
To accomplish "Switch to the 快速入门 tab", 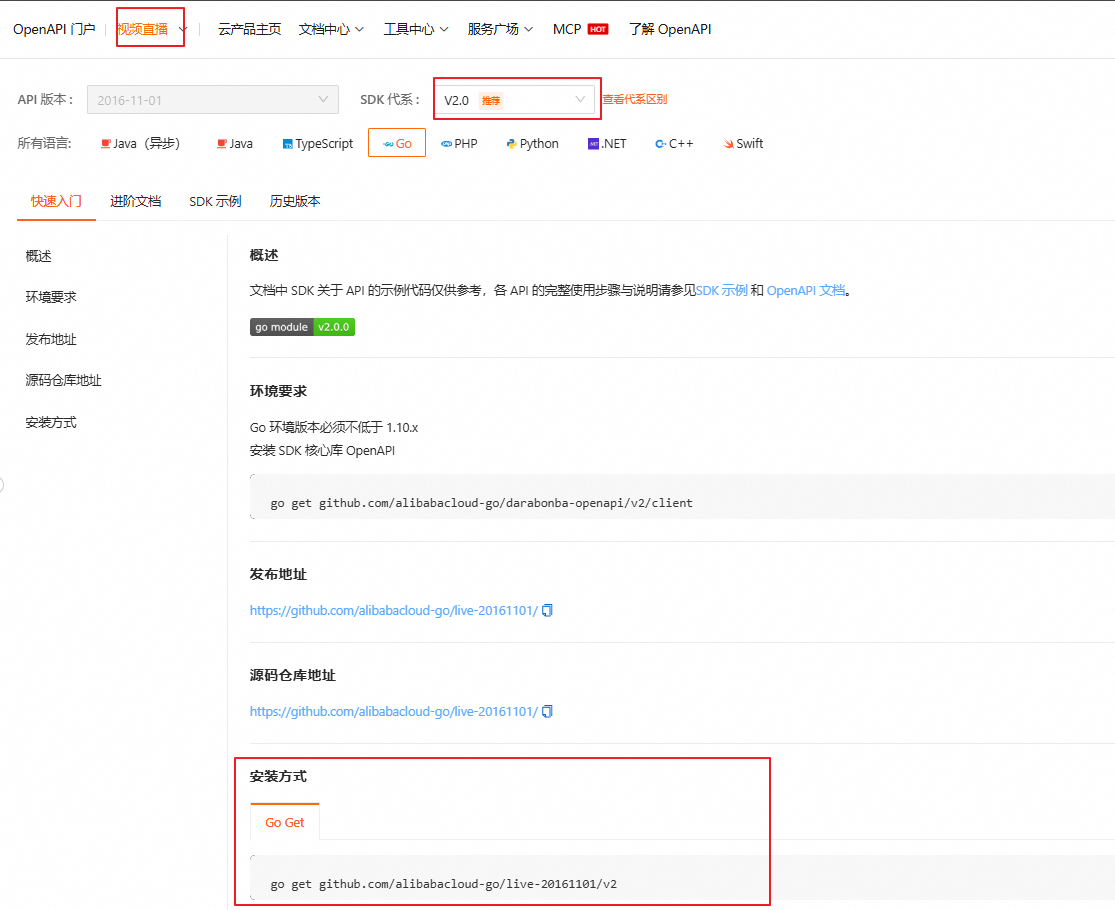I will [x=56, y=201].
